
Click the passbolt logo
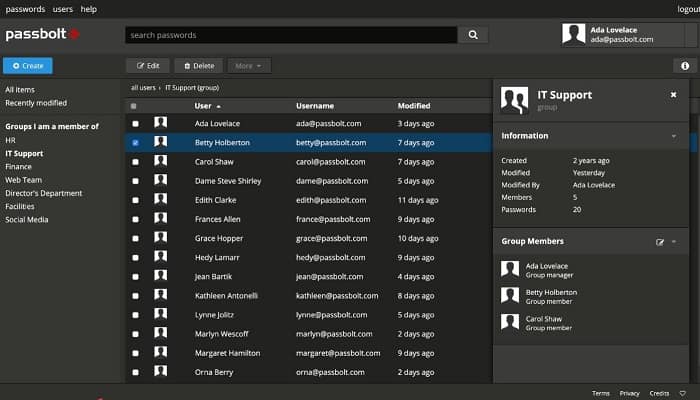tap(42, 34)
